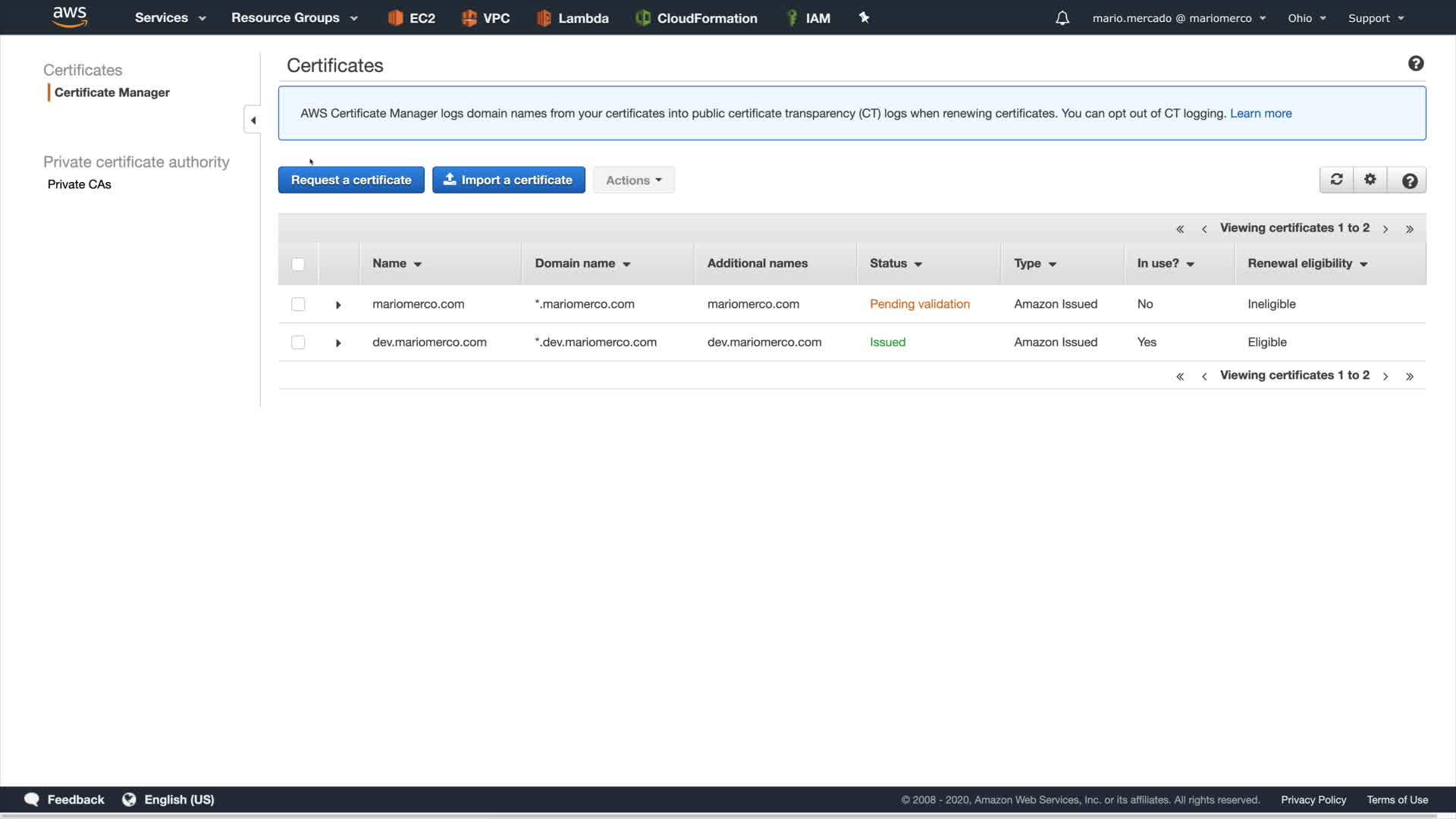Expand the mariomerco.com certificate row details

click(338, 305)
